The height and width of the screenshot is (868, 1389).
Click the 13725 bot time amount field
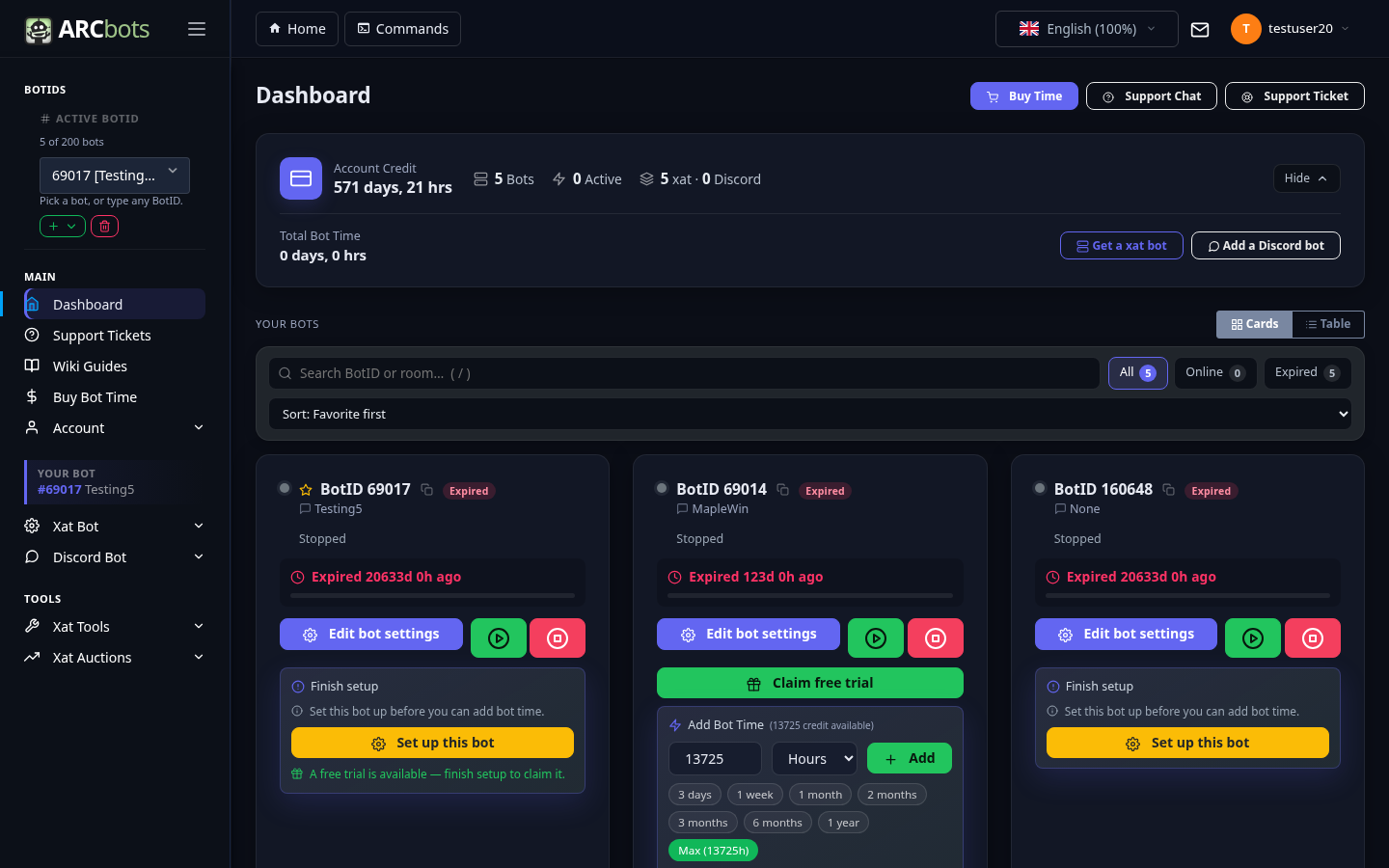[x=715, y=759]
